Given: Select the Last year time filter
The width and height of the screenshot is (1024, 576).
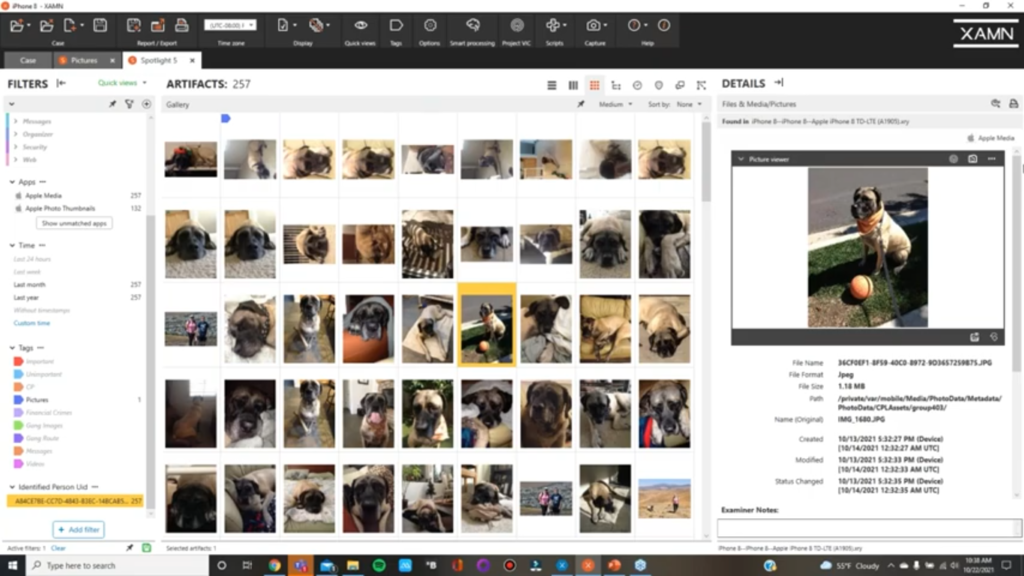Looking at the screenshot, I should click(26, 298).
